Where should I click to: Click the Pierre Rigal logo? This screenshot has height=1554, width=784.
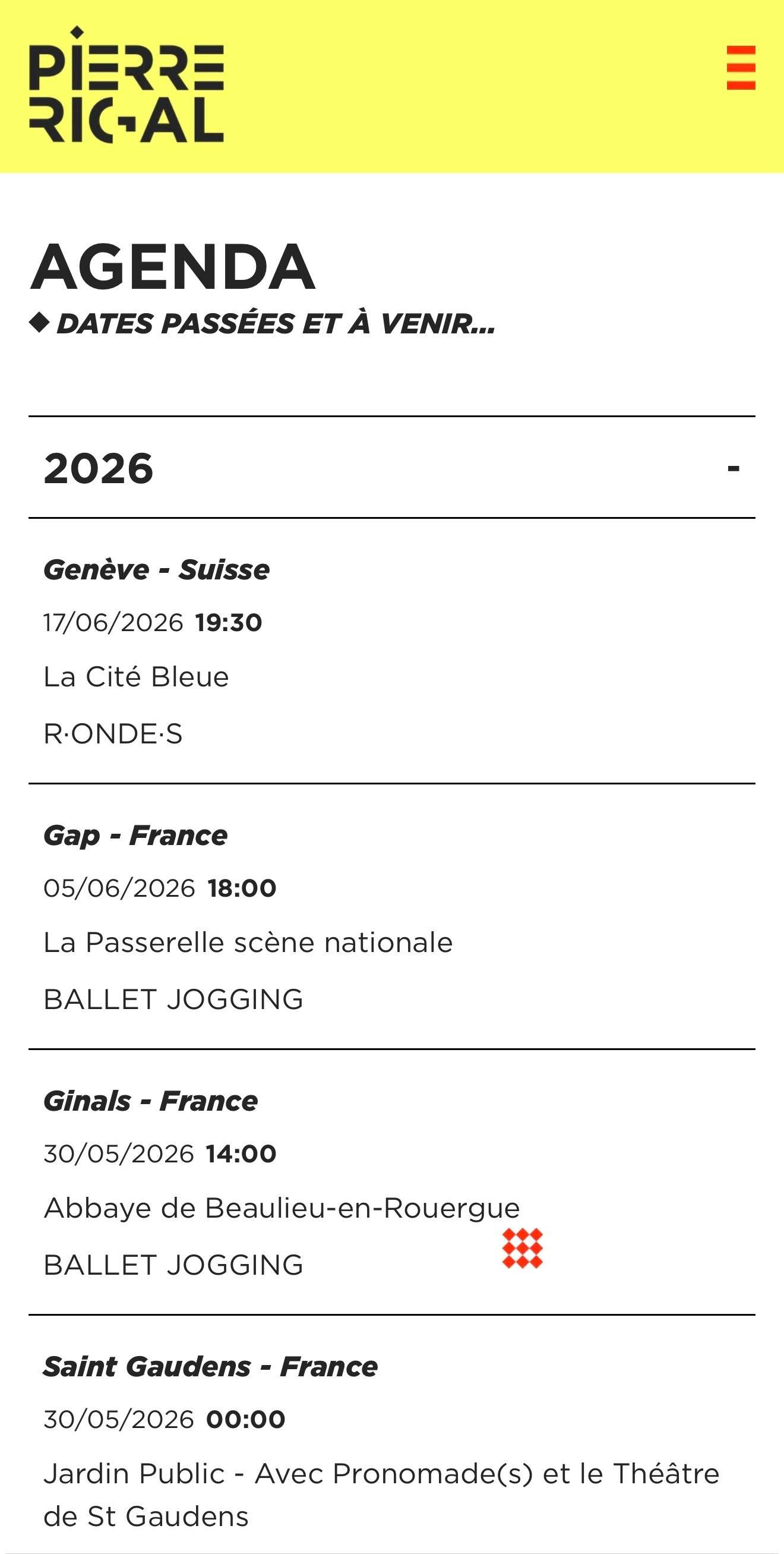[127, 86]
